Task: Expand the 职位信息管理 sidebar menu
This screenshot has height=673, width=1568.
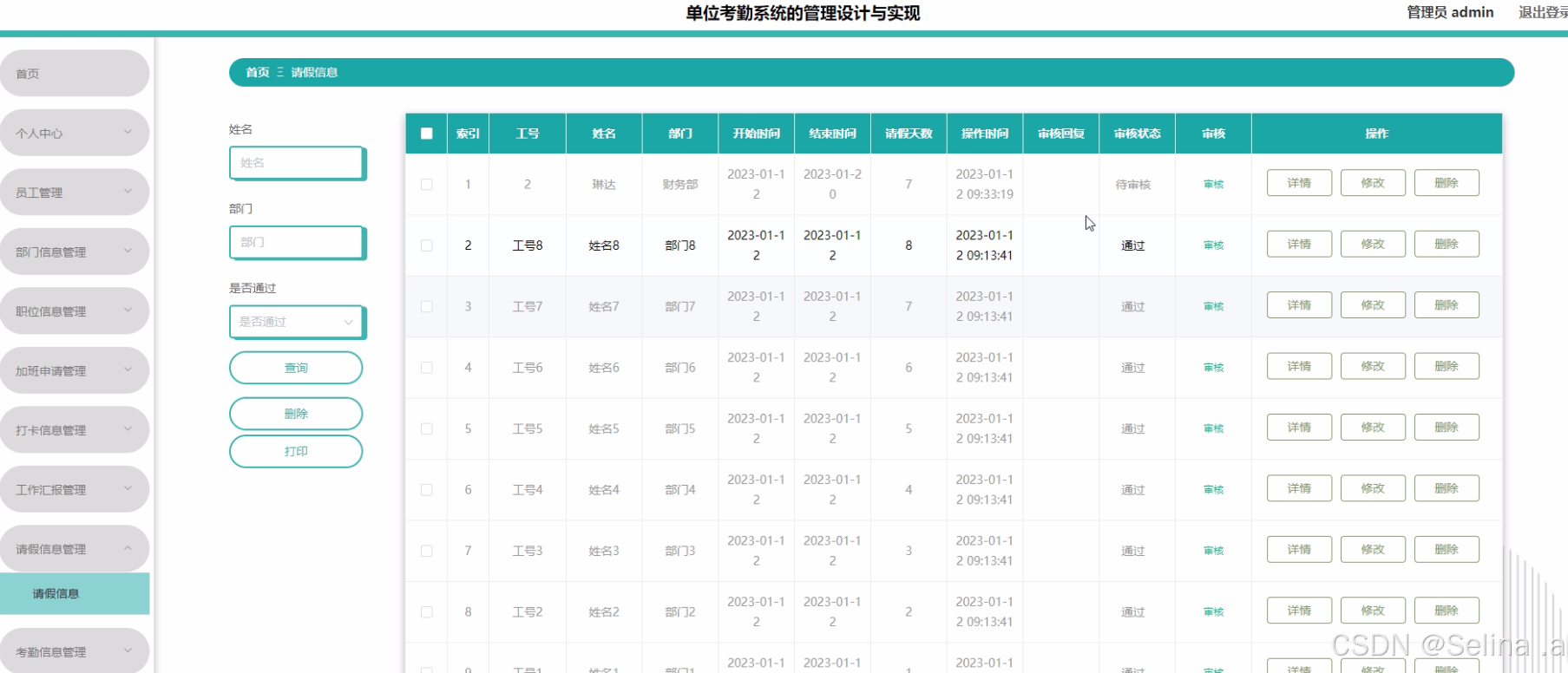Action: (x=75, y=311)
